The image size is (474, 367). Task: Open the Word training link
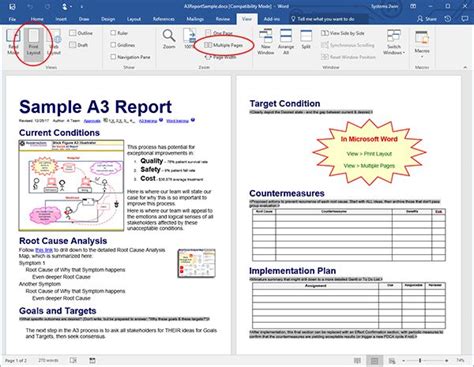177,121
